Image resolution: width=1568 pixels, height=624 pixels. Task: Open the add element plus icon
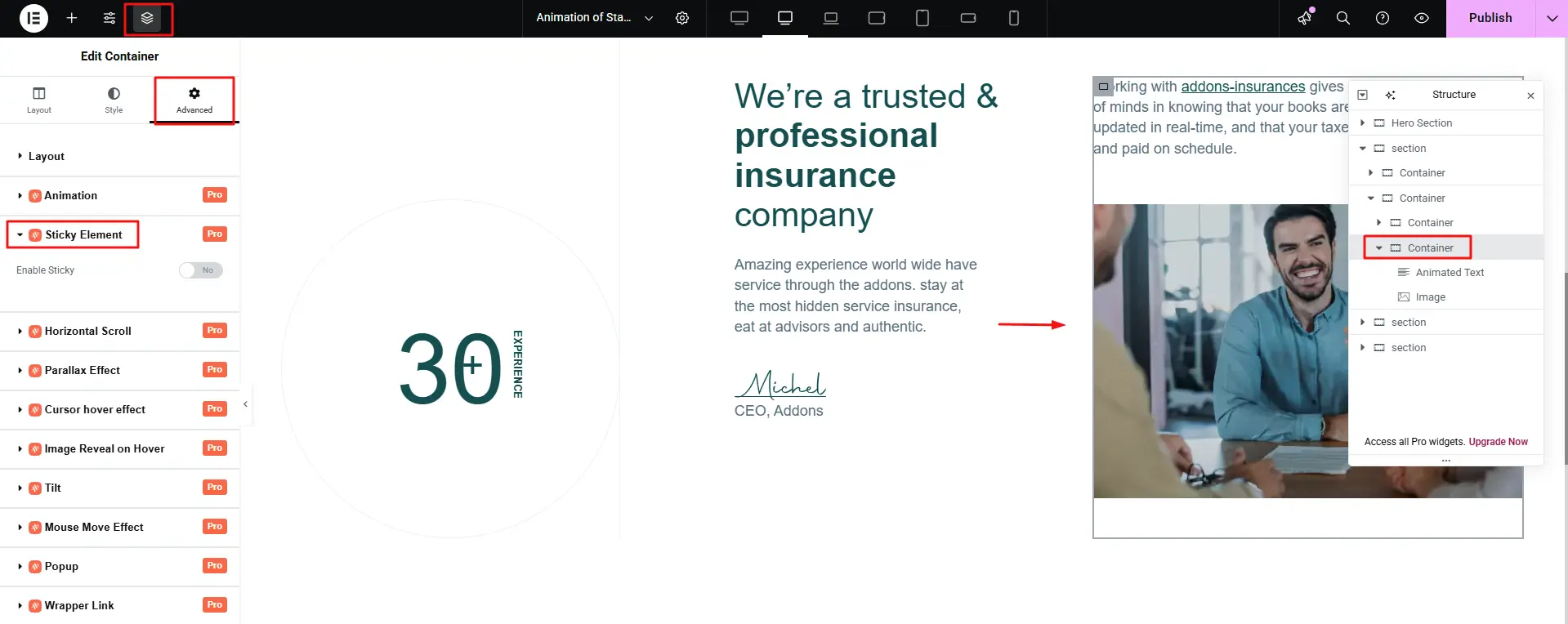pyautogui.click(x=72, y=18)
